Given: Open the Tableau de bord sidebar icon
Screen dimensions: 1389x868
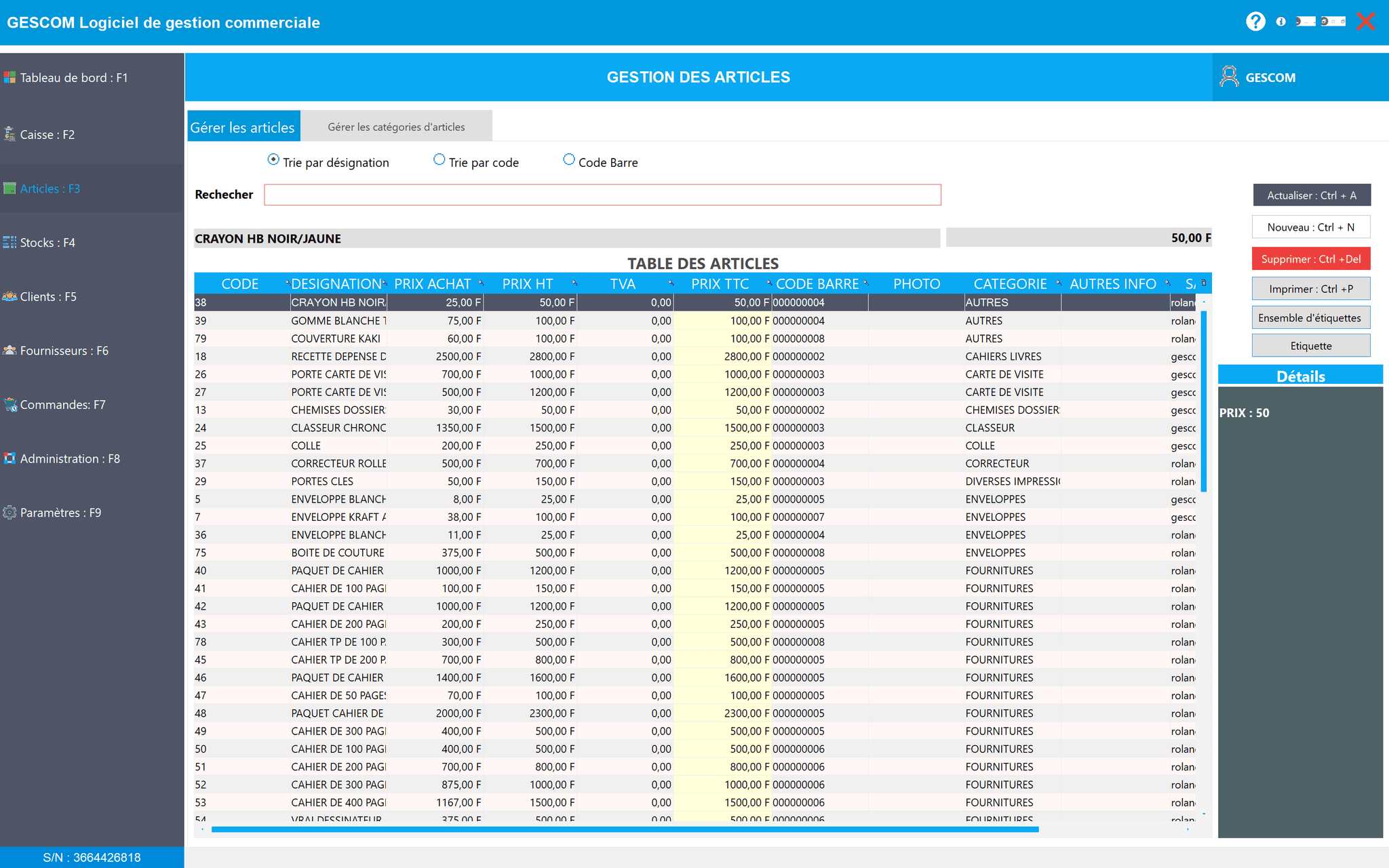Looking at the screenshot, I should (x=9, y=77).
